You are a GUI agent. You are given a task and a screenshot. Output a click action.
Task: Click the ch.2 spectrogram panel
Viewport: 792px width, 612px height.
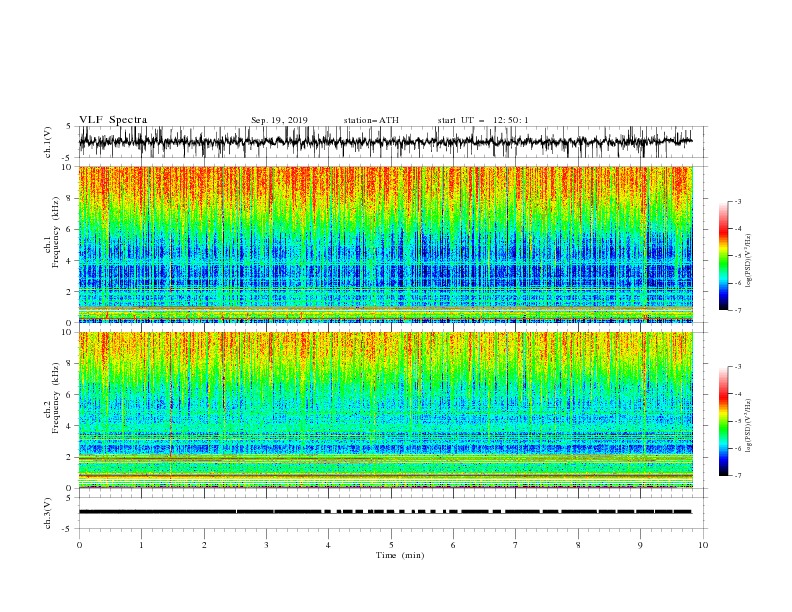(x=386, y=410)
